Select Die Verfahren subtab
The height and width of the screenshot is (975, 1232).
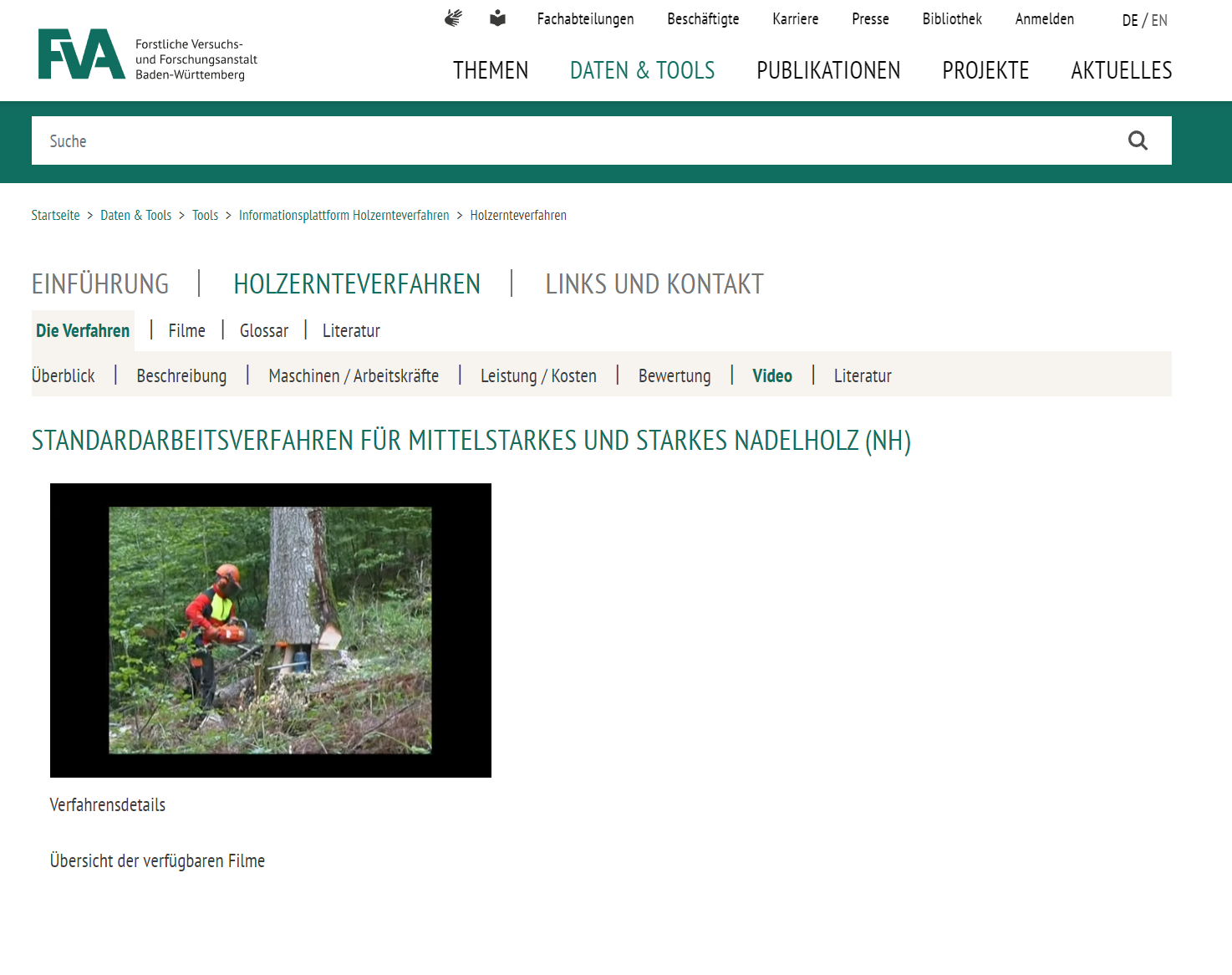[x=83, y=330]
